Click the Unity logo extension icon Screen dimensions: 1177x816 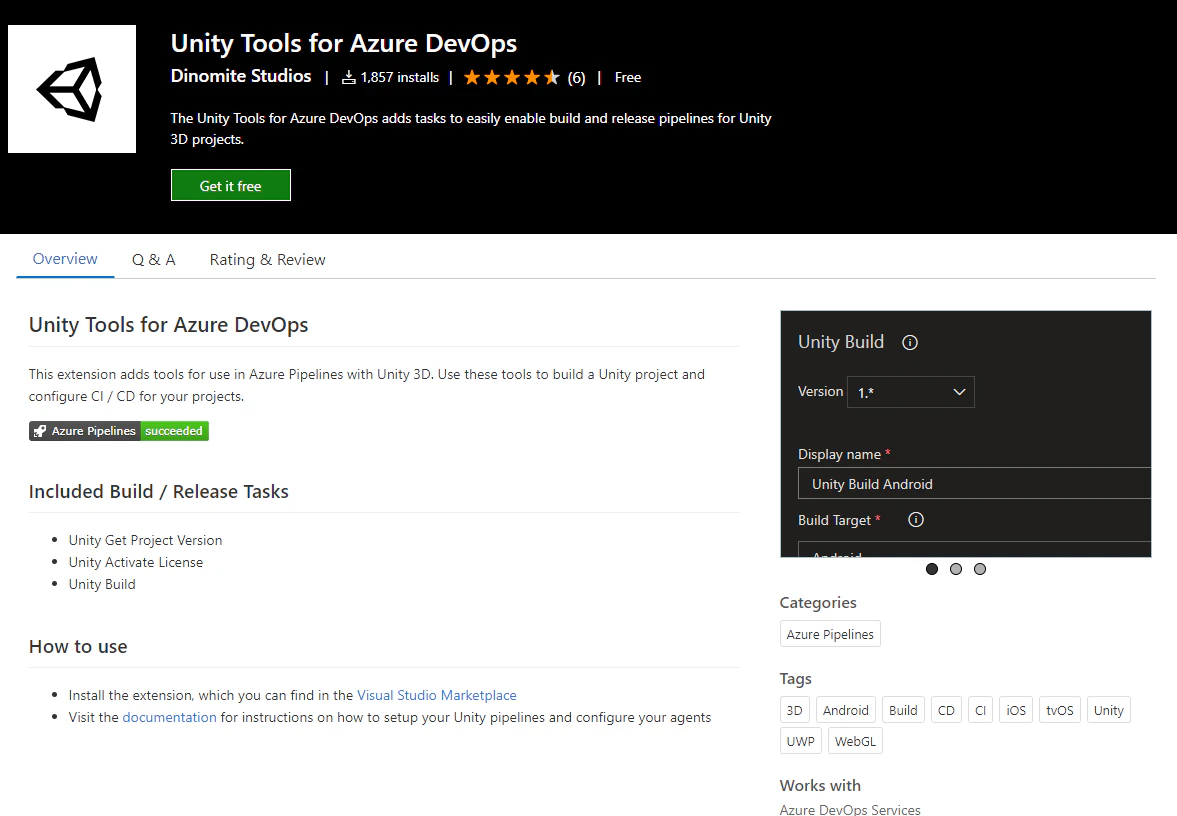point(72,89)
